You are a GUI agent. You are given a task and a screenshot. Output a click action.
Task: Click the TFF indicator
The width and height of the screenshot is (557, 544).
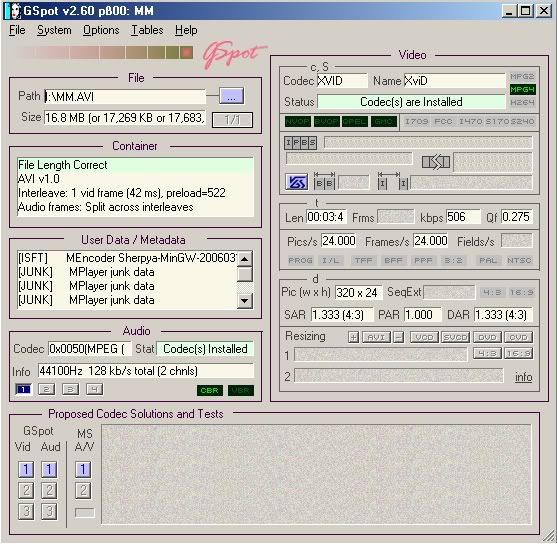coord(363,260)
